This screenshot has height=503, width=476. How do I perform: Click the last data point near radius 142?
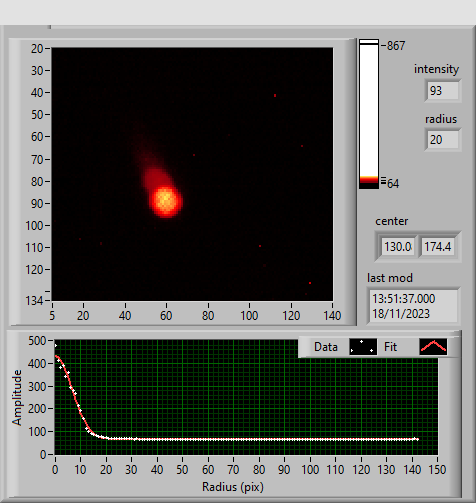(x=415, y=439)
